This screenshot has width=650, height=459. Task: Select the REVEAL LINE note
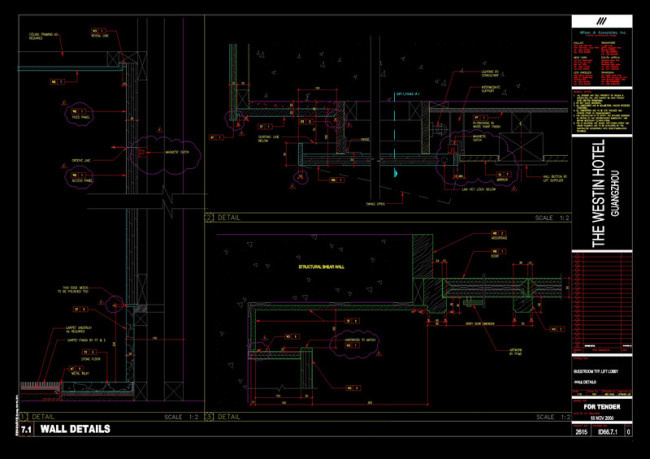coord(100,36)
